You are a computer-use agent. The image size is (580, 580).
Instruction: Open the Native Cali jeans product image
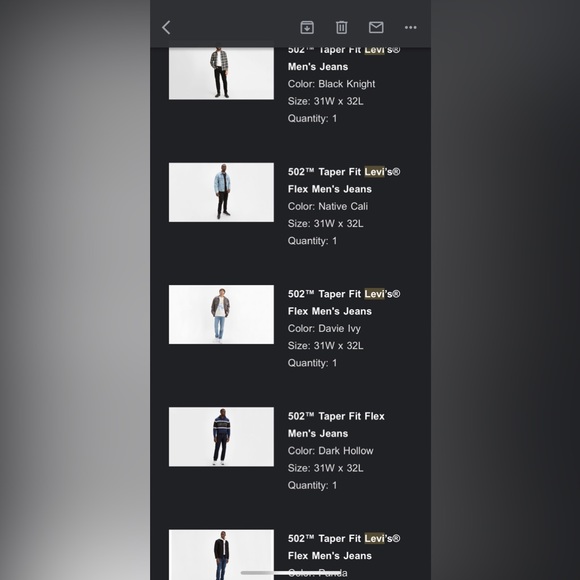(221, 192)
